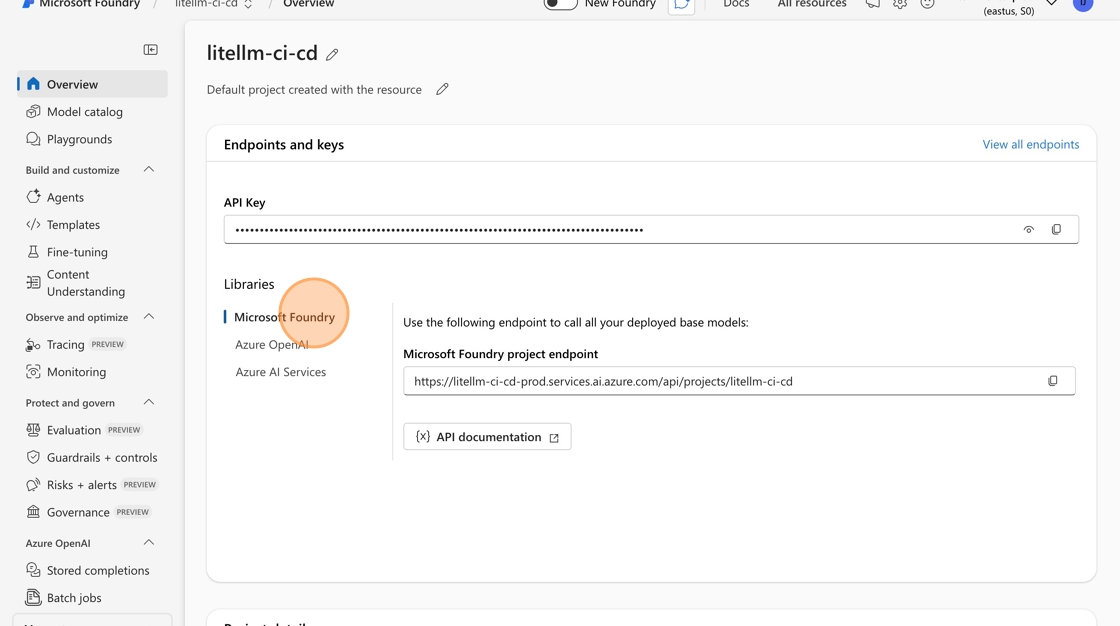Collapse the Observe and optimize section
This screenshot has width=1120, height=626.
click(x=149, y=317)
